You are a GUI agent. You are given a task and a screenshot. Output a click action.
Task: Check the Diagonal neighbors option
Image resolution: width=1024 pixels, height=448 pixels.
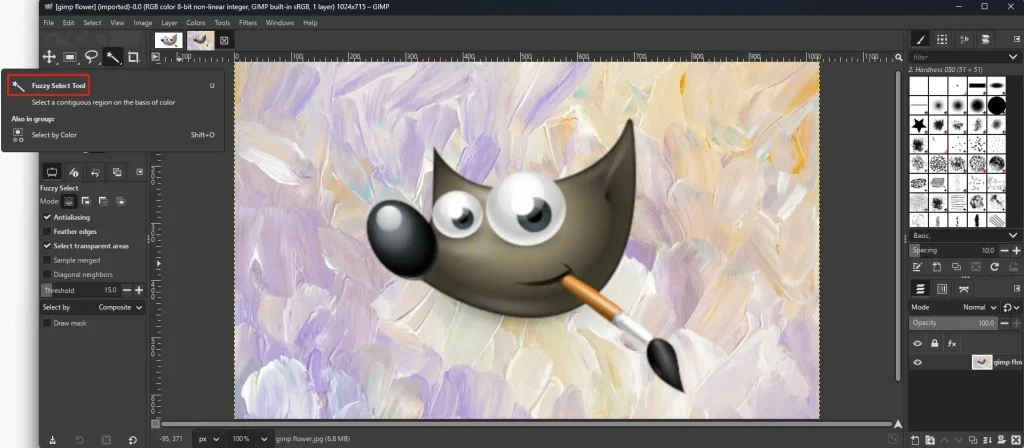[47, 274]
